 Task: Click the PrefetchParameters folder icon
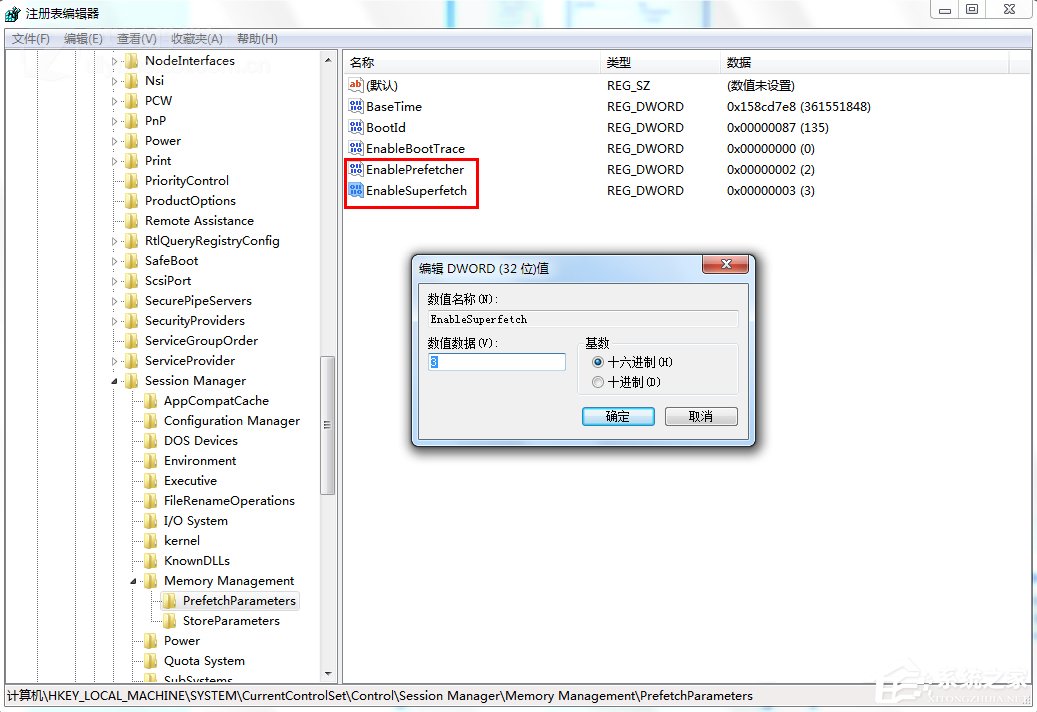(169, 601)
